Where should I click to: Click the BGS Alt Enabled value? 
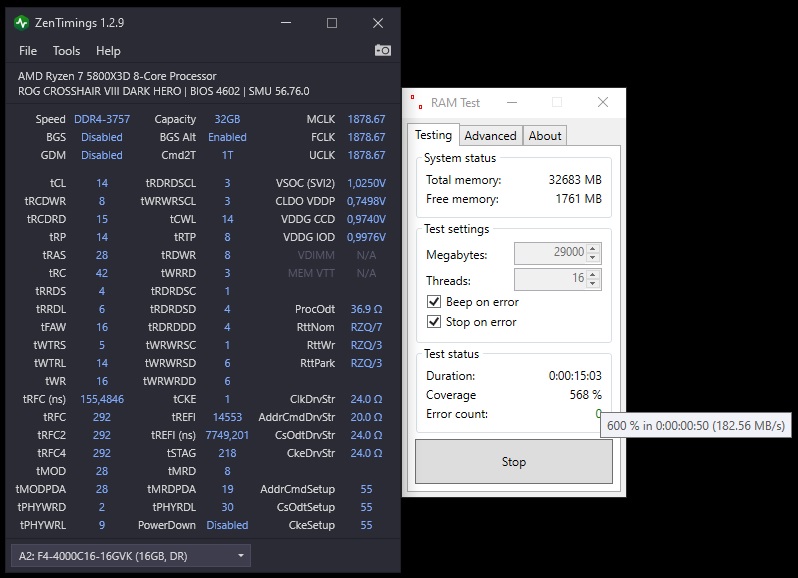(x=227, y=137)
